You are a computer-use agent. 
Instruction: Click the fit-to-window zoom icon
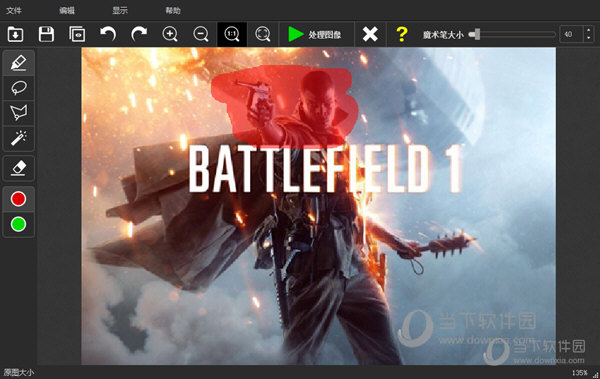(262, 34)
